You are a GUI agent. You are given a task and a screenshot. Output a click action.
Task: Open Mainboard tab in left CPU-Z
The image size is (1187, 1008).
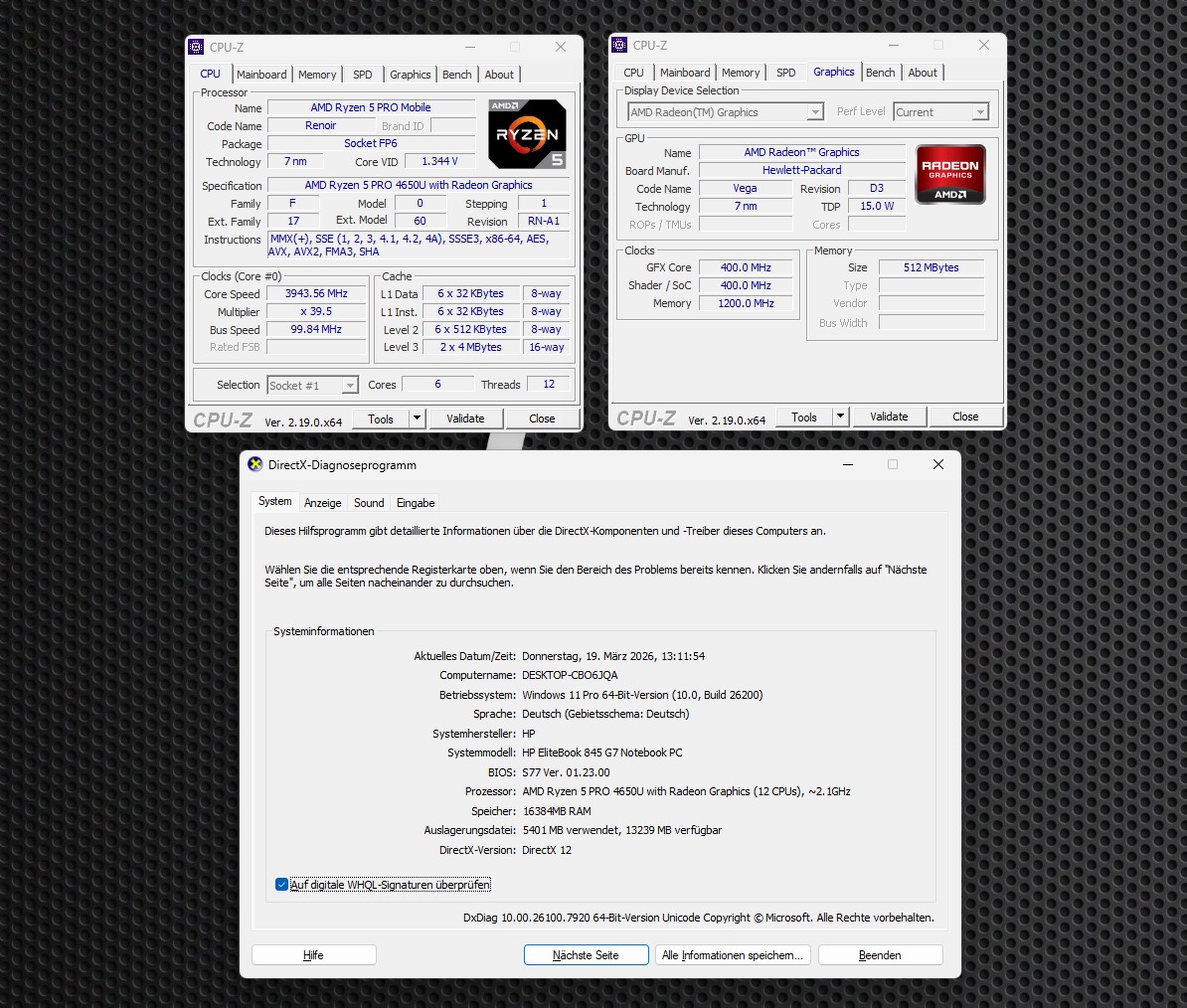tap(261, 75)
